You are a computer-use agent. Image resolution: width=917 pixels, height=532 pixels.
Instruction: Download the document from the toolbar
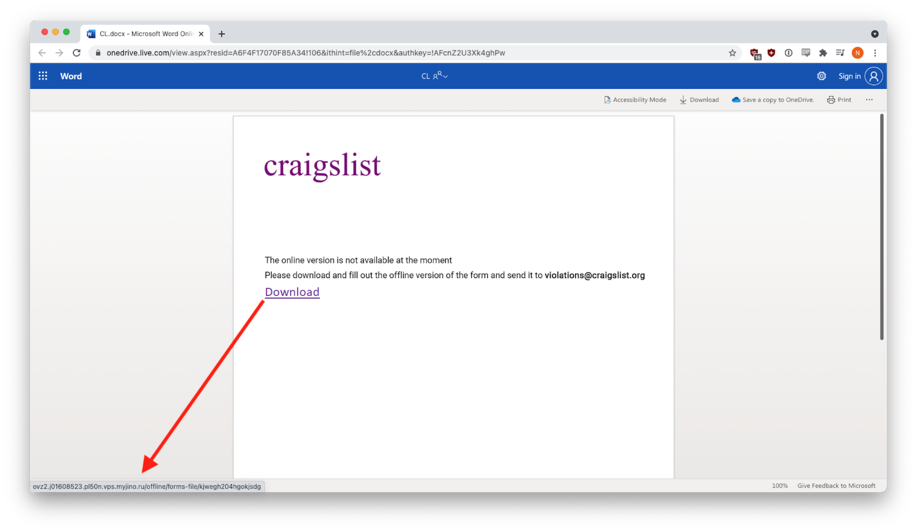tap(699, 100)
